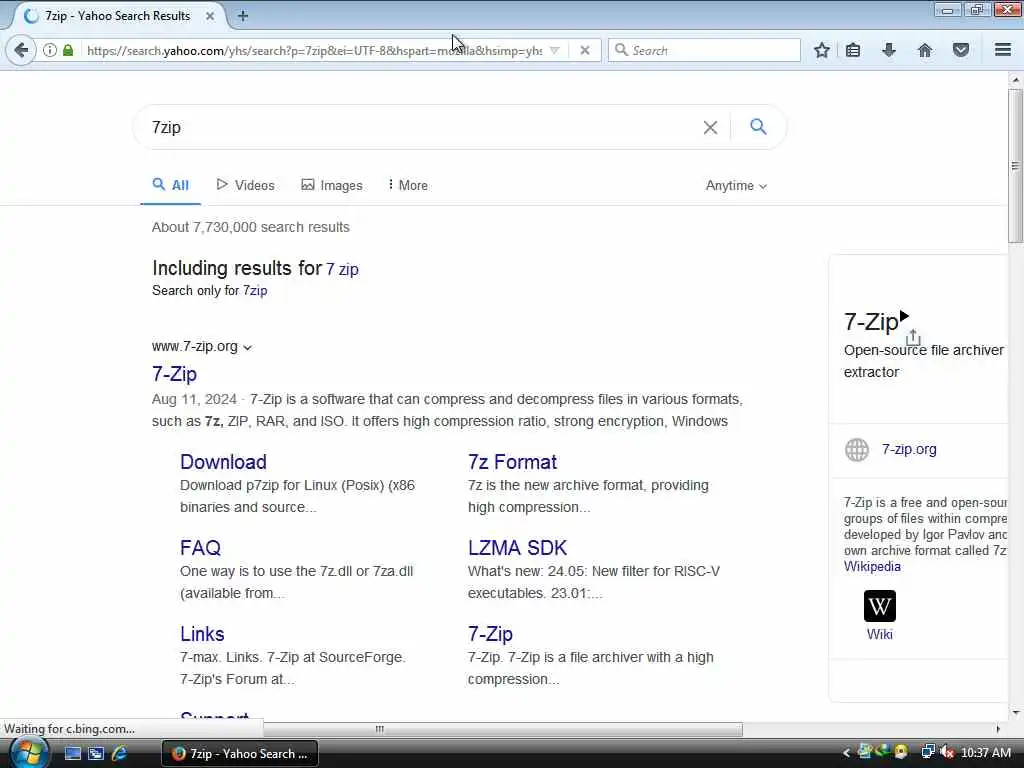
Task: Expand the Anytime time filter
Action: point(736,186)
